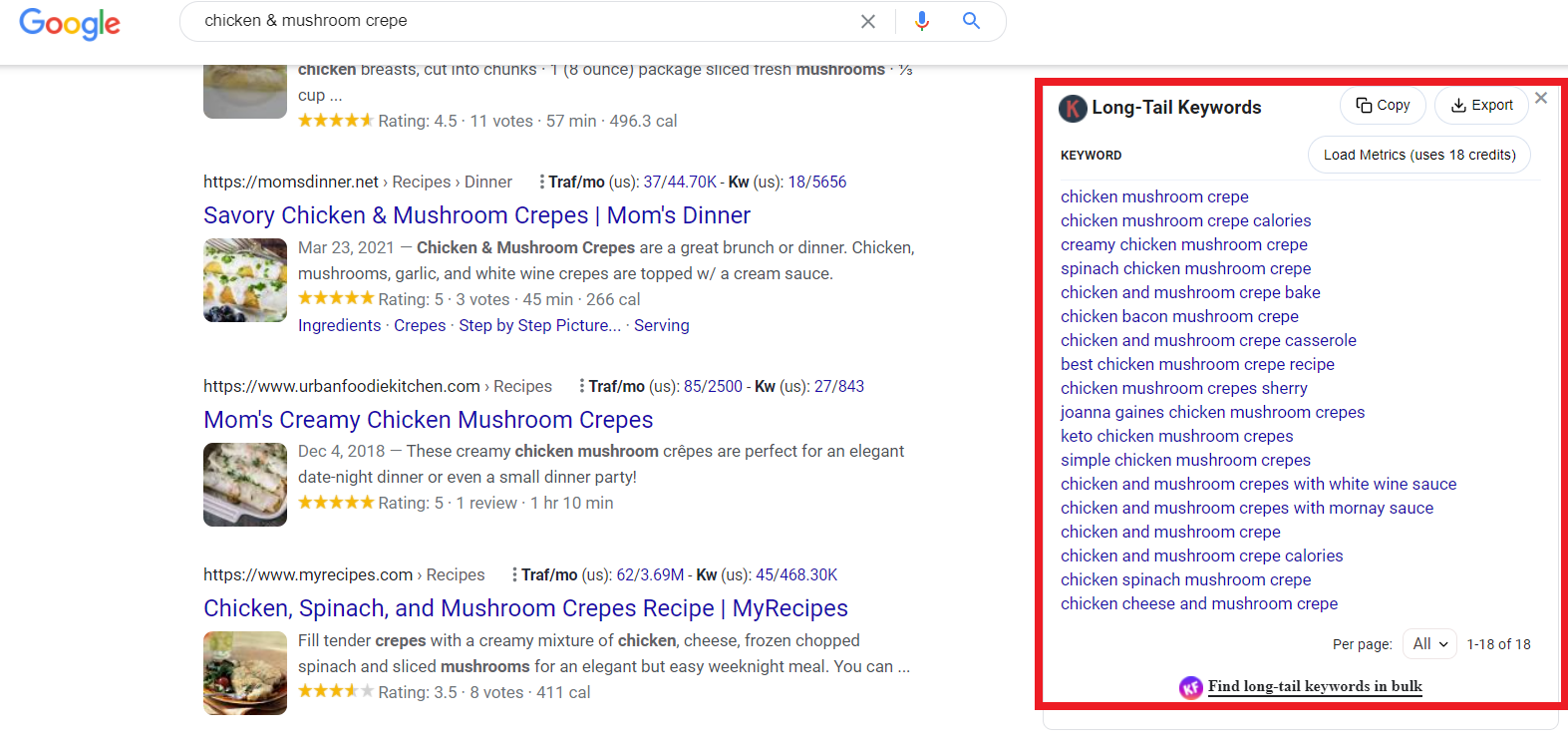Click the Mom's Creamy Chicken Crepes thumbnail

click(245, 485)
